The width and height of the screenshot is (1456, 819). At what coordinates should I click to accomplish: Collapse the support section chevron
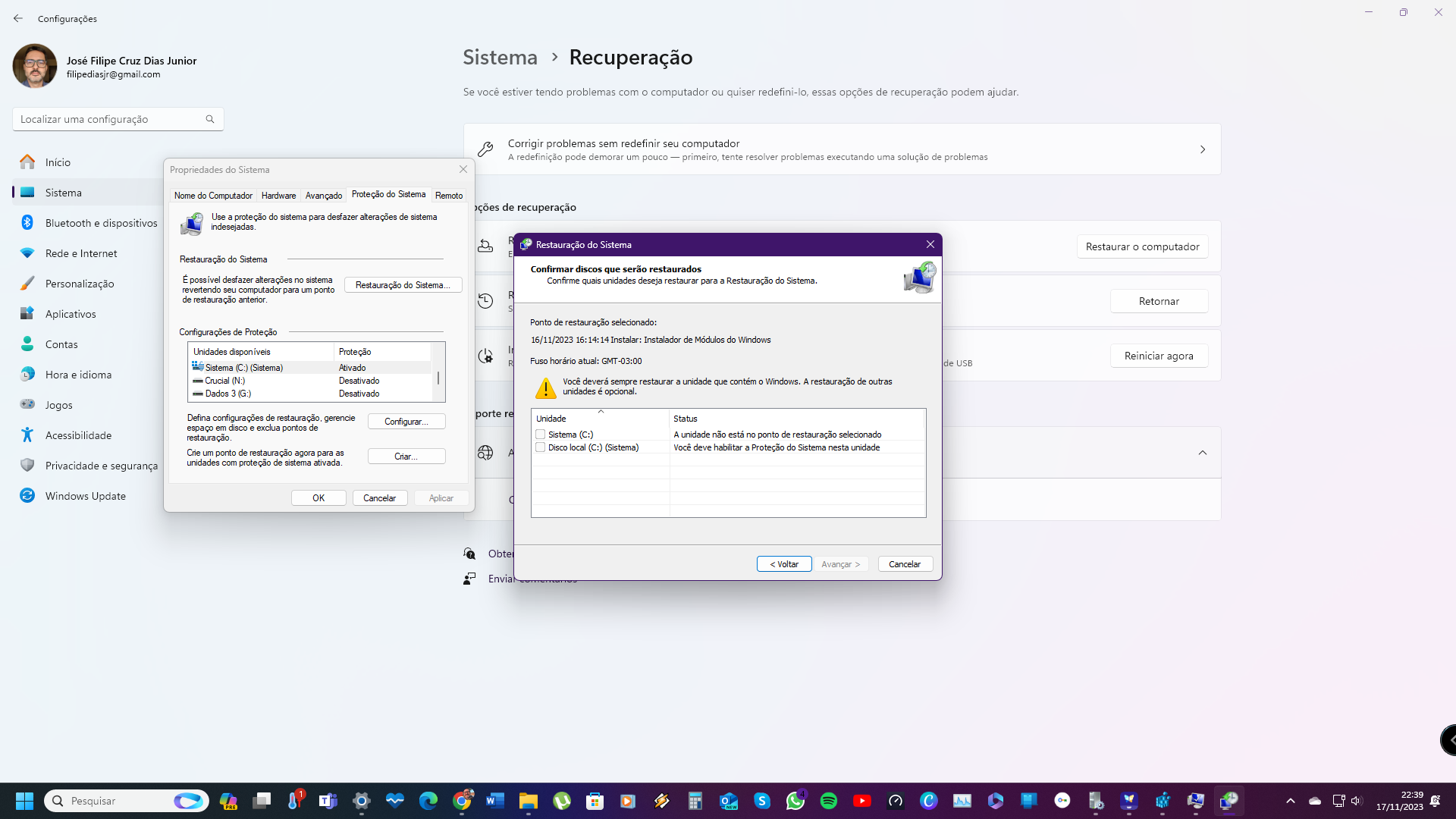tap(1203, 453)
